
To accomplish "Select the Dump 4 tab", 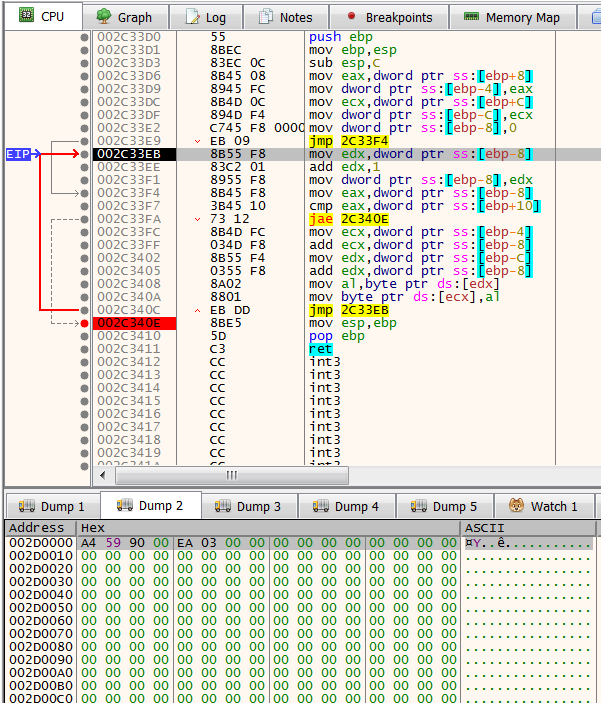I will [x=347, y=506].
